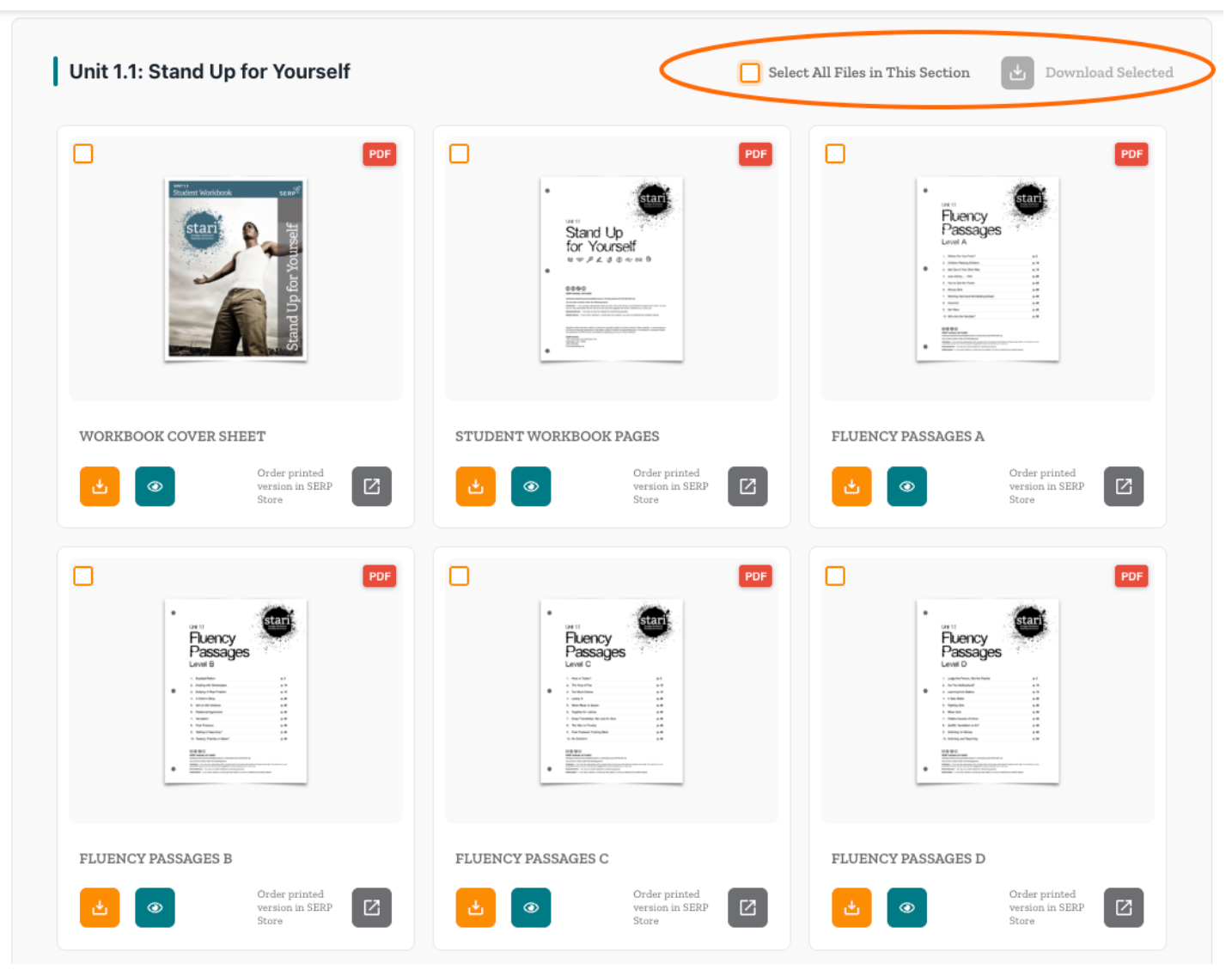1232x976 pixels.
Task: Download the Fluency Passages A file
Action: pyautogui.click(x=852, y=486)
